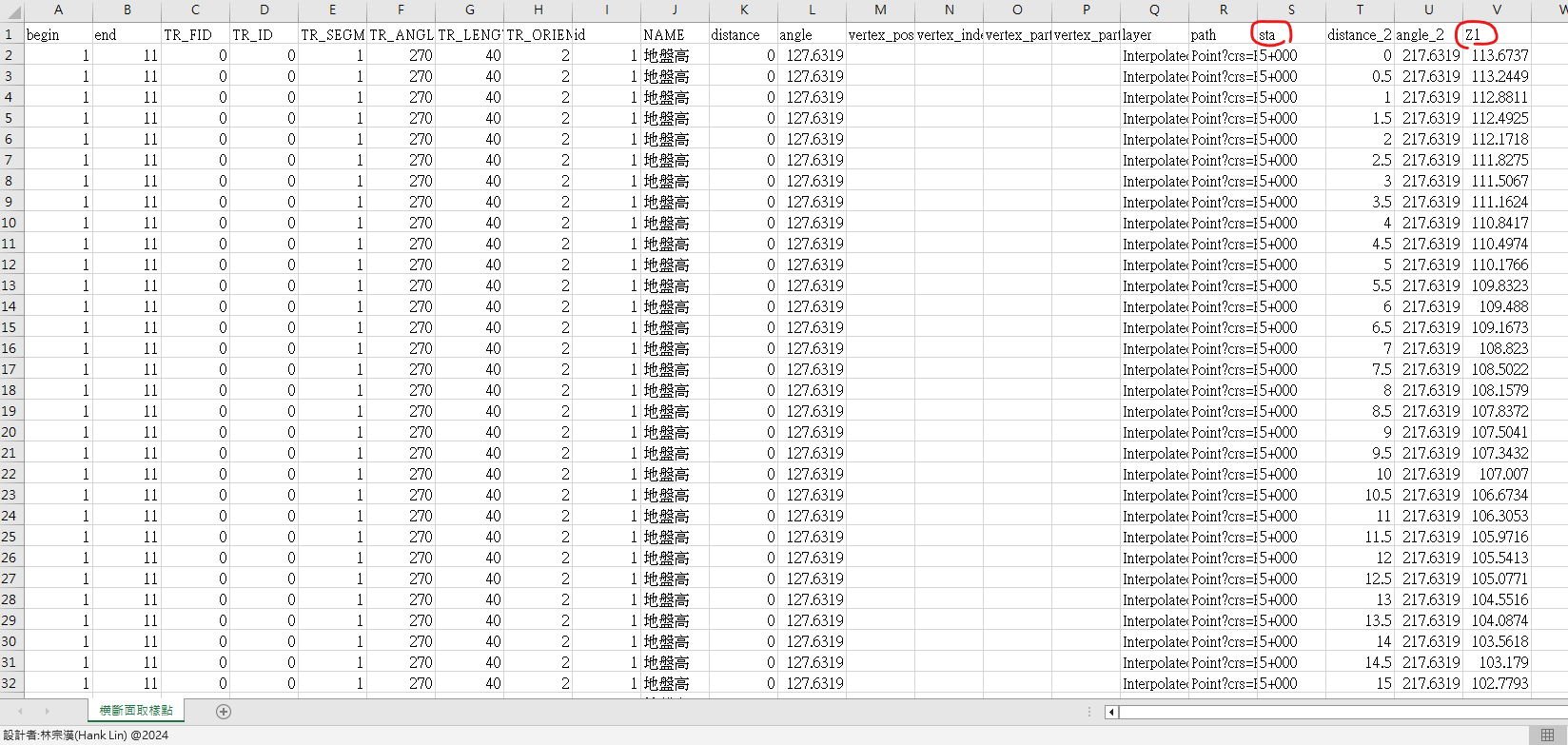Click the cell with value 113.2449
Image resolution: width=1568 pixels, height=745 pixels.
(x=1497, y=76)
